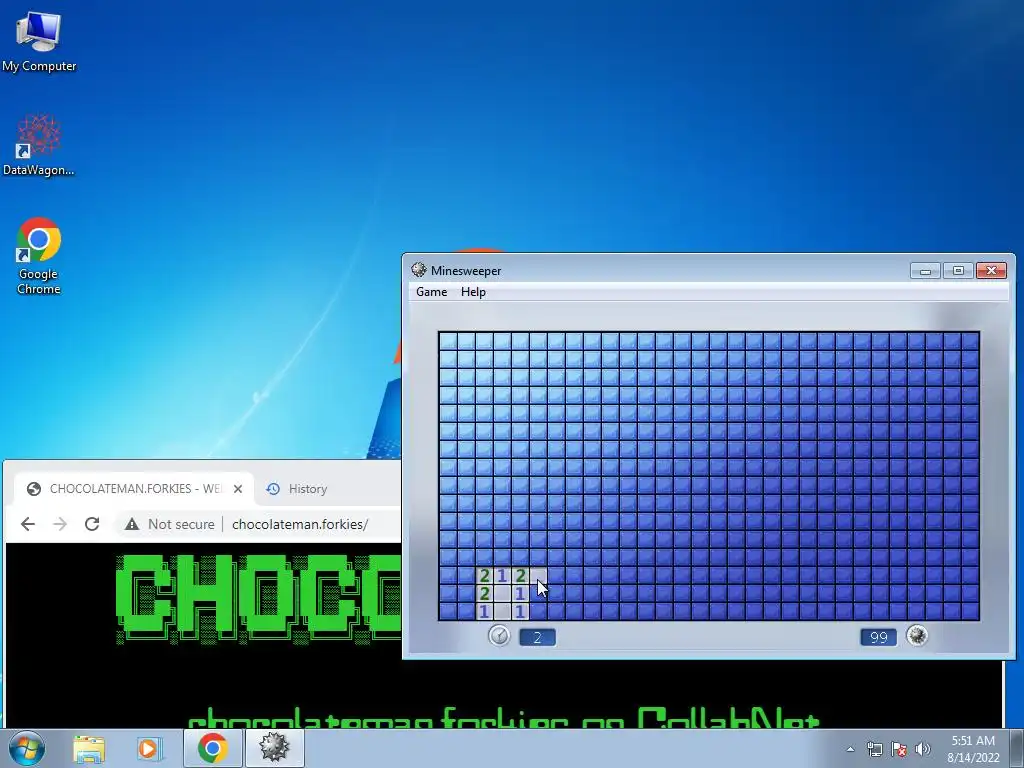The image size is (1024, 768).
Task: Open the Action Center flag icon
Action: point(899,749)
